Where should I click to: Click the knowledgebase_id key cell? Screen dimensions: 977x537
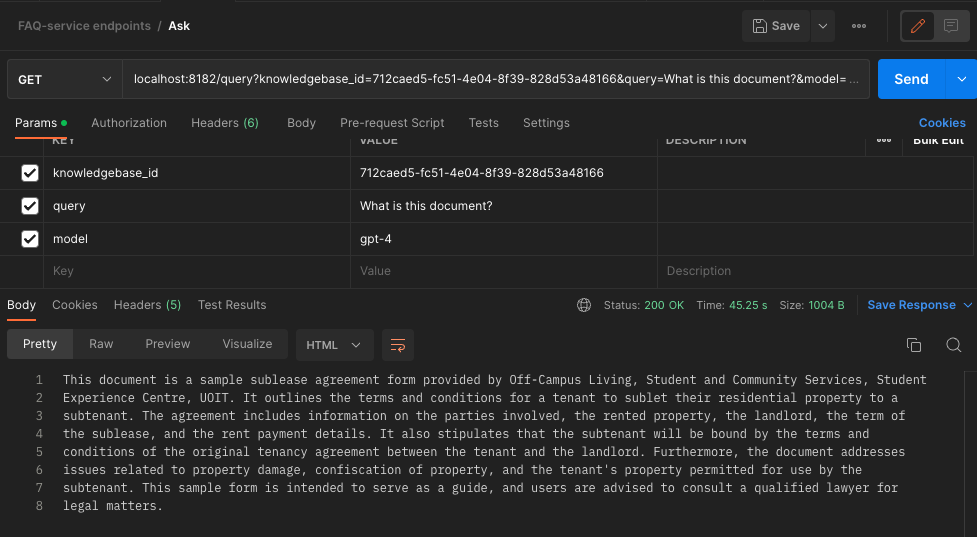click(197, 173)
